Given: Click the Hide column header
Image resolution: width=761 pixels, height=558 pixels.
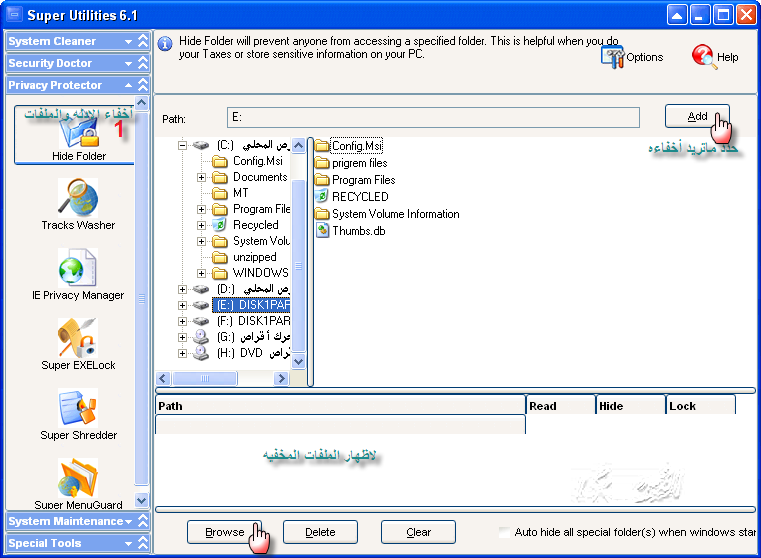Looking at the screenshot, I should click(x=630, y=406).
